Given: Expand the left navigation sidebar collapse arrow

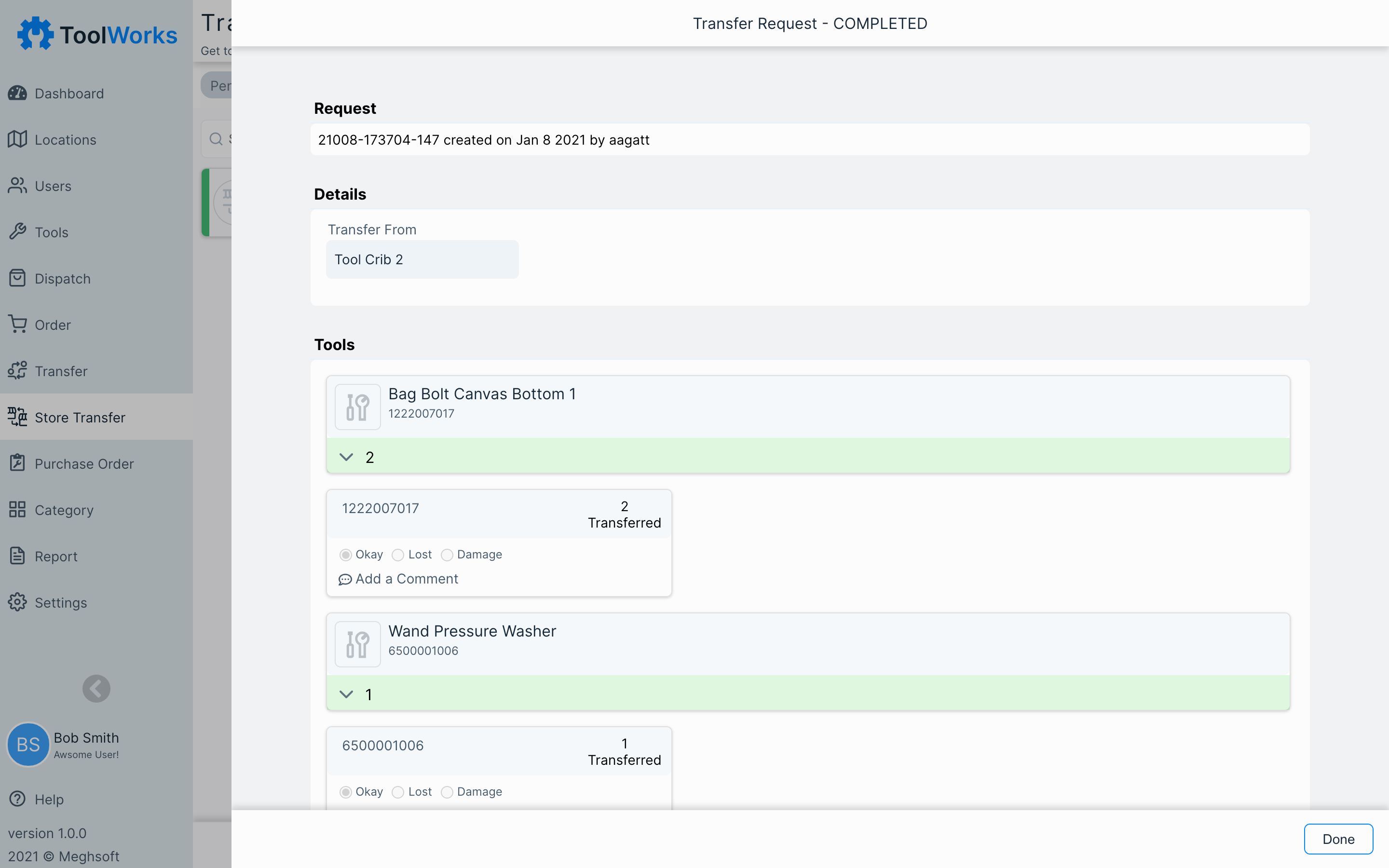Looking at the screenshot, I should pyautogui.click(x=96, y=688).
